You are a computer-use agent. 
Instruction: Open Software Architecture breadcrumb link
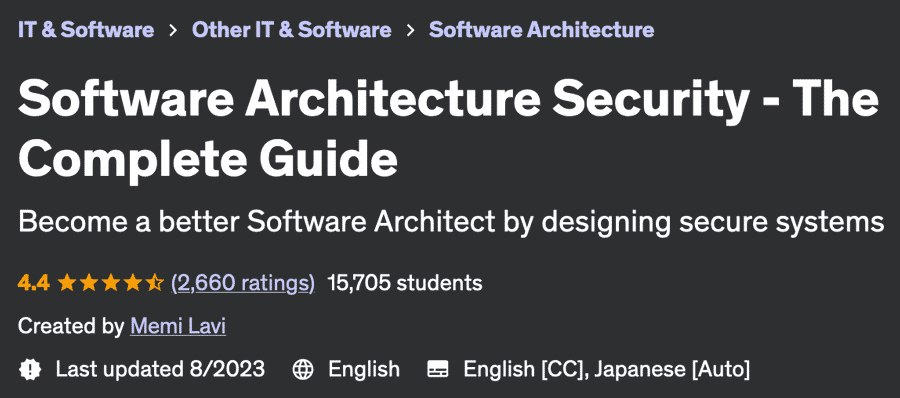coord(541,29)
